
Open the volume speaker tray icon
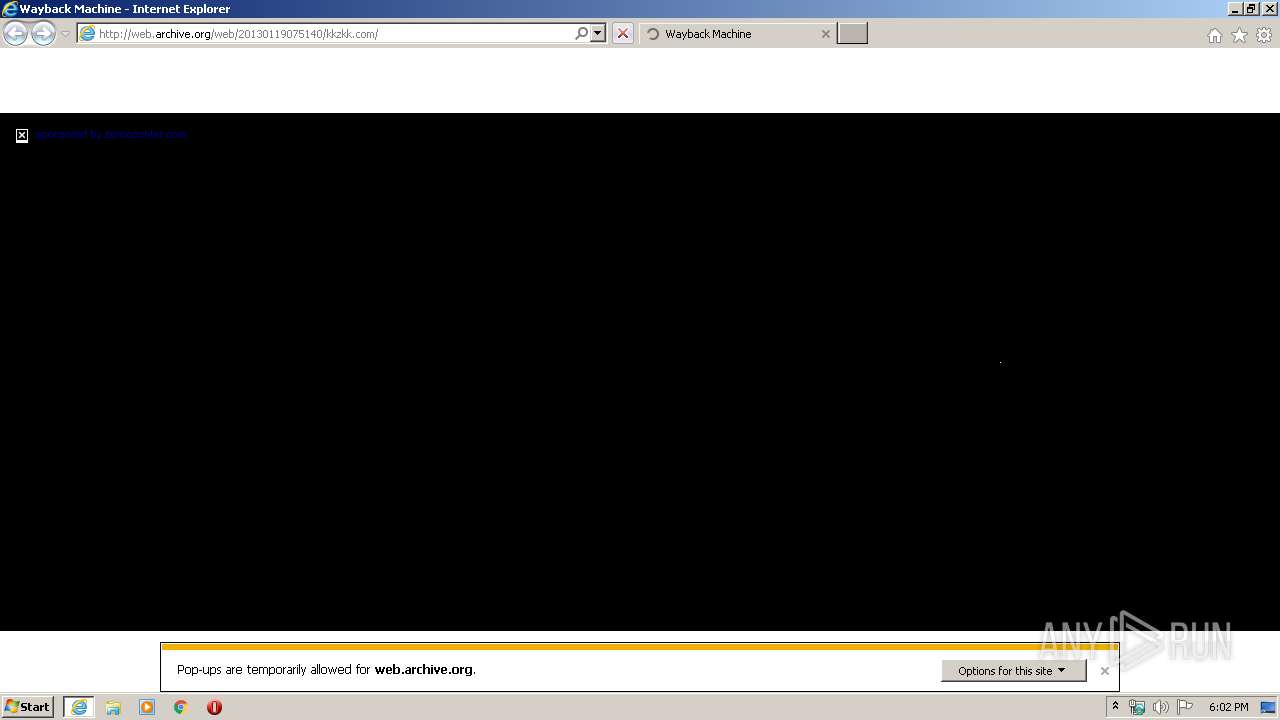click(x=1161, y=707)
